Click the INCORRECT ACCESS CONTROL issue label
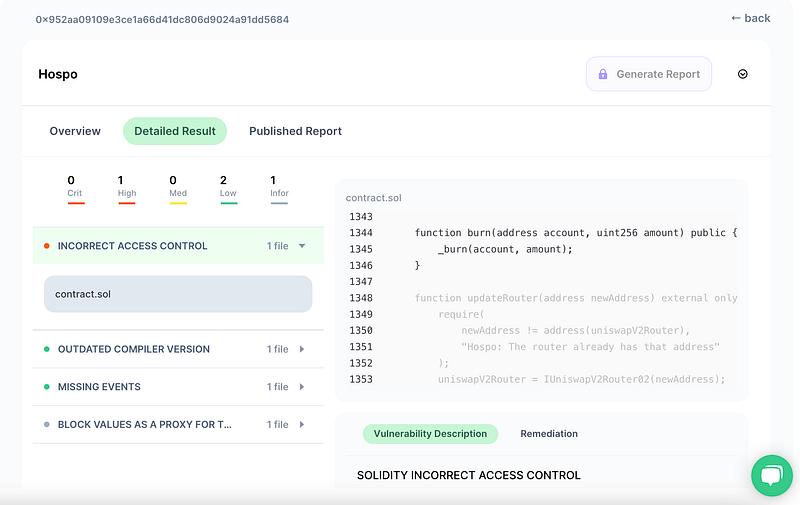Image resolution: width=800 pixels, height=505 pixels. tap(132, 246)
